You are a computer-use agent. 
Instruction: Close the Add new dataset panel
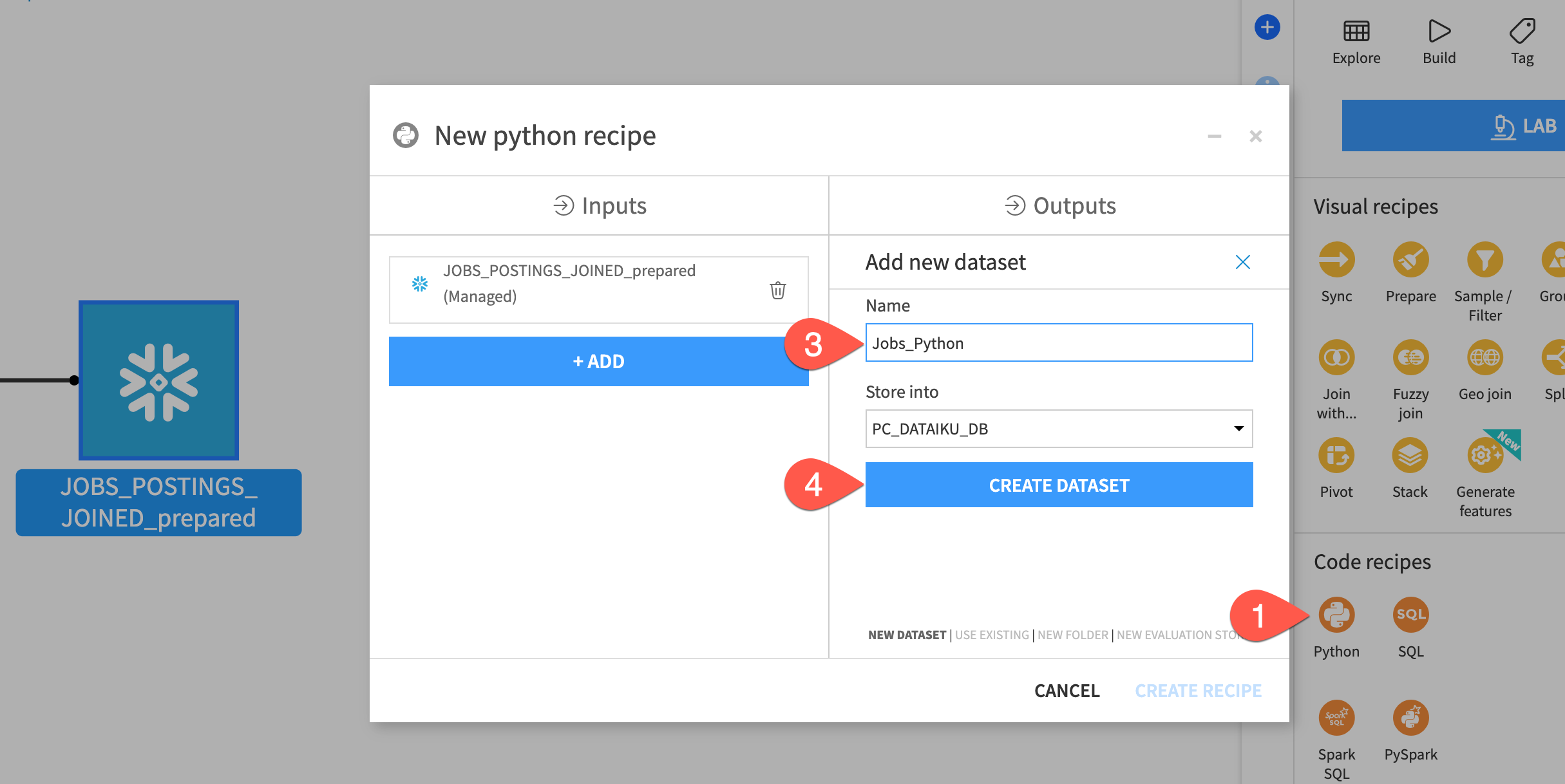click(x=1242, y=262)
